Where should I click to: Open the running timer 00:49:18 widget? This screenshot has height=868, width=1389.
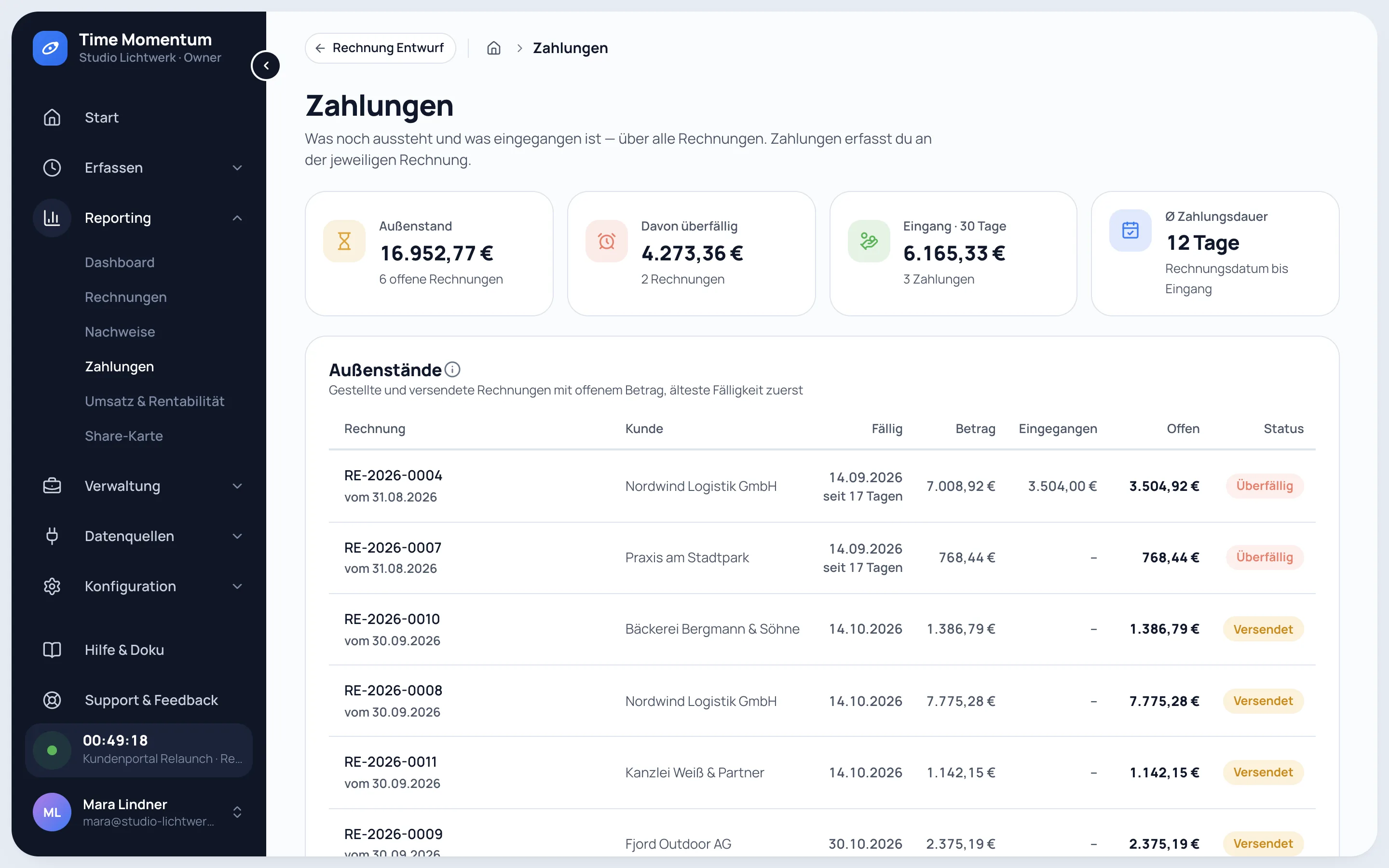click(x=138, y=750)
